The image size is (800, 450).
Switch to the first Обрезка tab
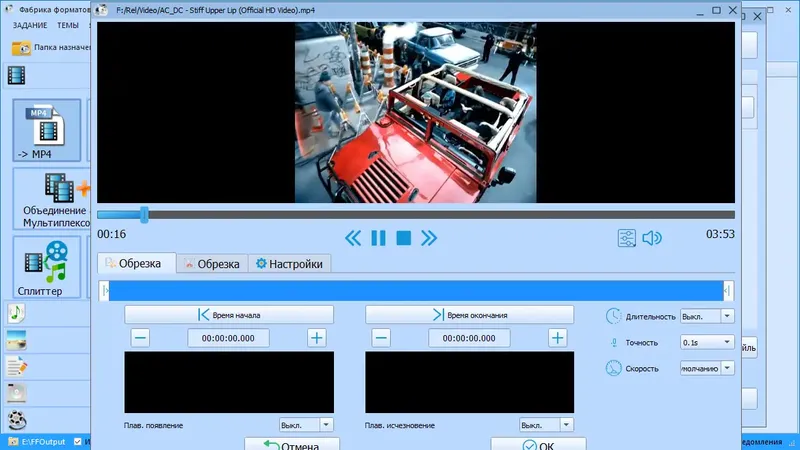(137, 263)
